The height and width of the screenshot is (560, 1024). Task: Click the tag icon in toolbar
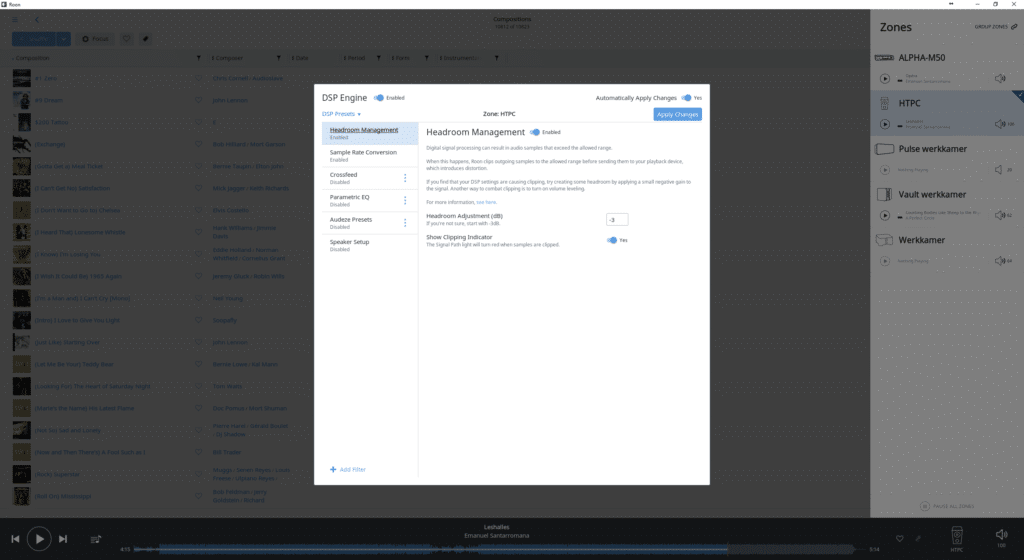coord(146,39)
